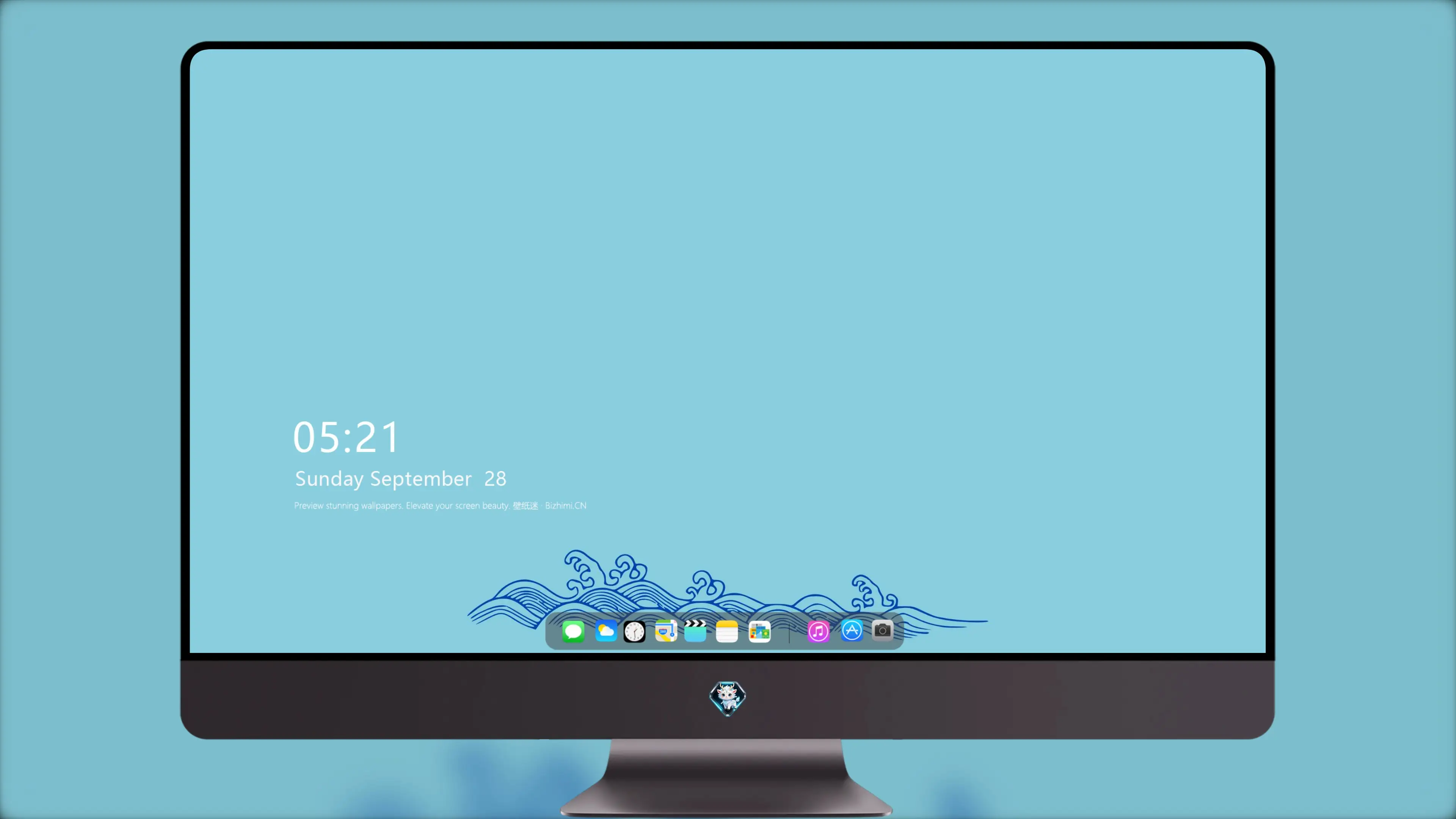Click the dragon logo badge on monitor chin
This screenshot has width=1456, height=819.
coord(728,698)
